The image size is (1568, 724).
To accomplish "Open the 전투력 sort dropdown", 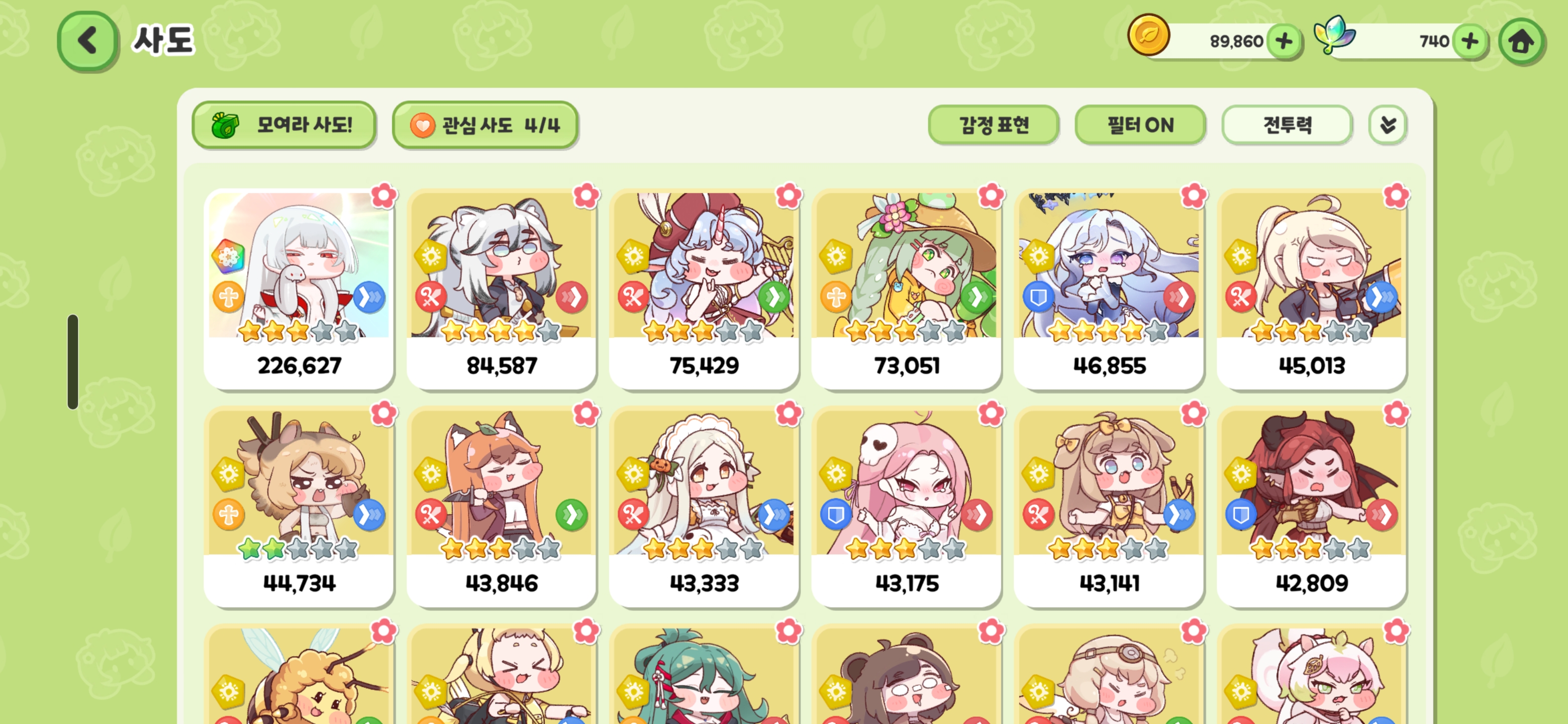I will 1287,125.
